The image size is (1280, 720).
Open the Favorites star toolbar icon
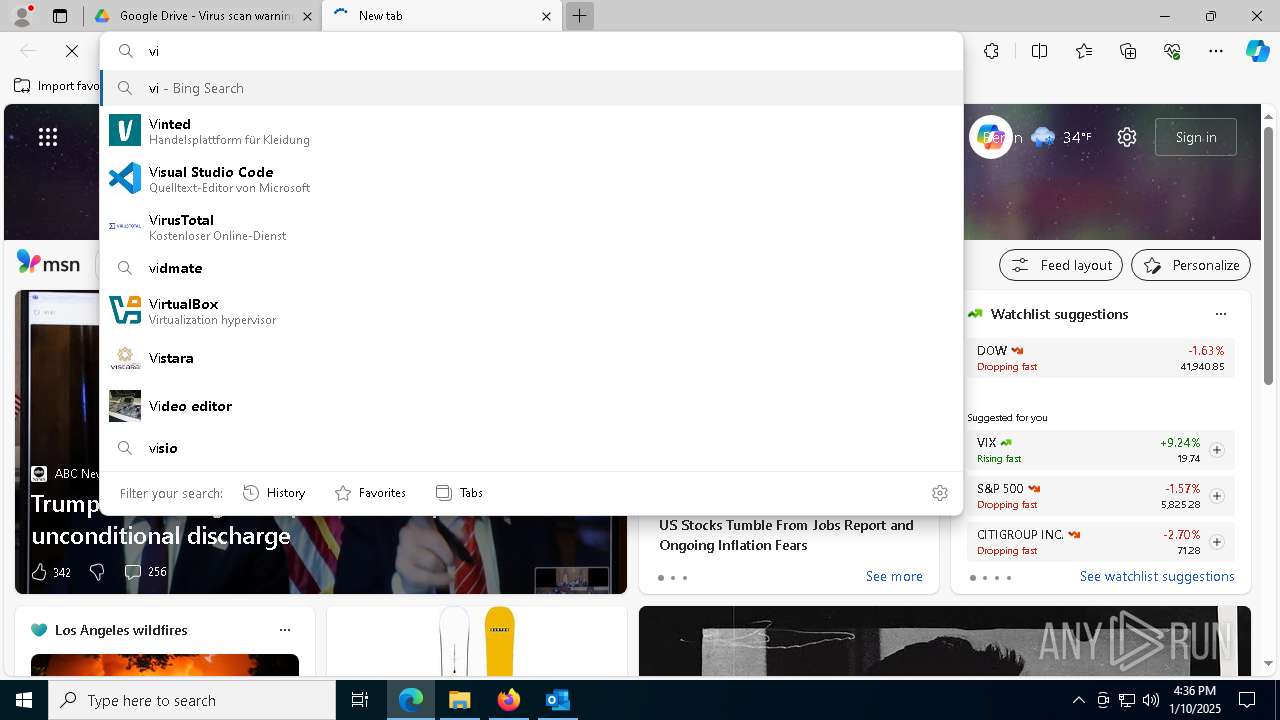[x=1084, y=51]
